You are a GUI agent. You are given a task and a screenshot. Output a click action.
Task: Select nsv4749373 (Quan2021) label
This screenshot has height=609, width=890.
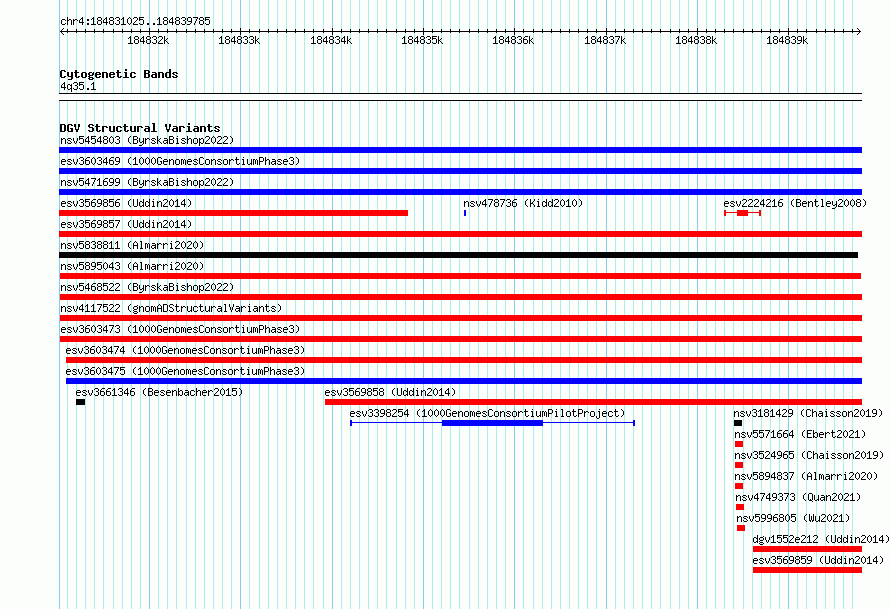pos(798,497)
